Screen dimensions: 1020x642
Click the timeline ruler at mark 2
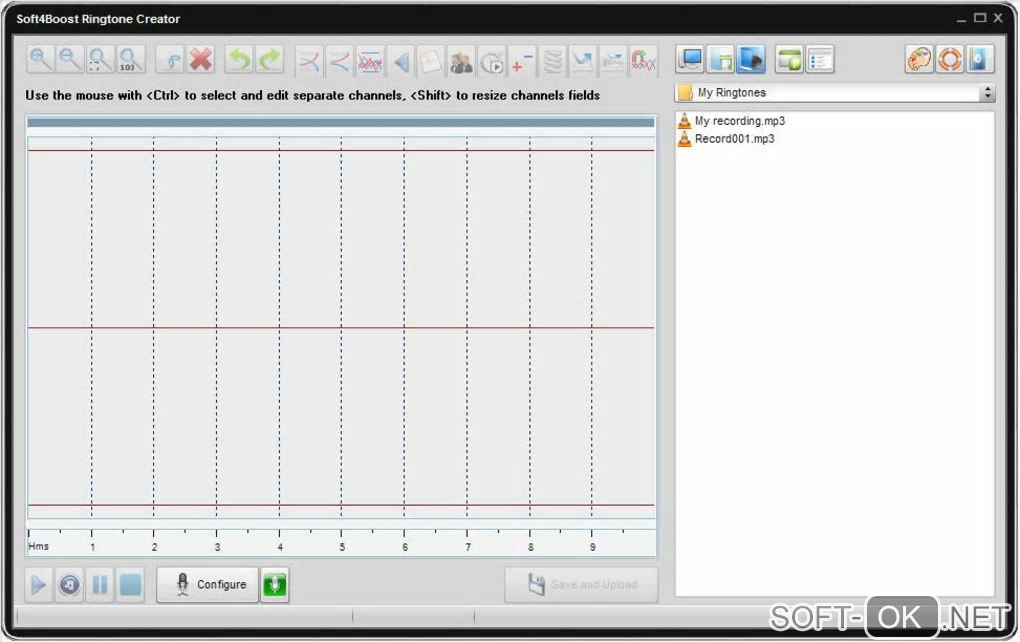[x=154, y=546]
